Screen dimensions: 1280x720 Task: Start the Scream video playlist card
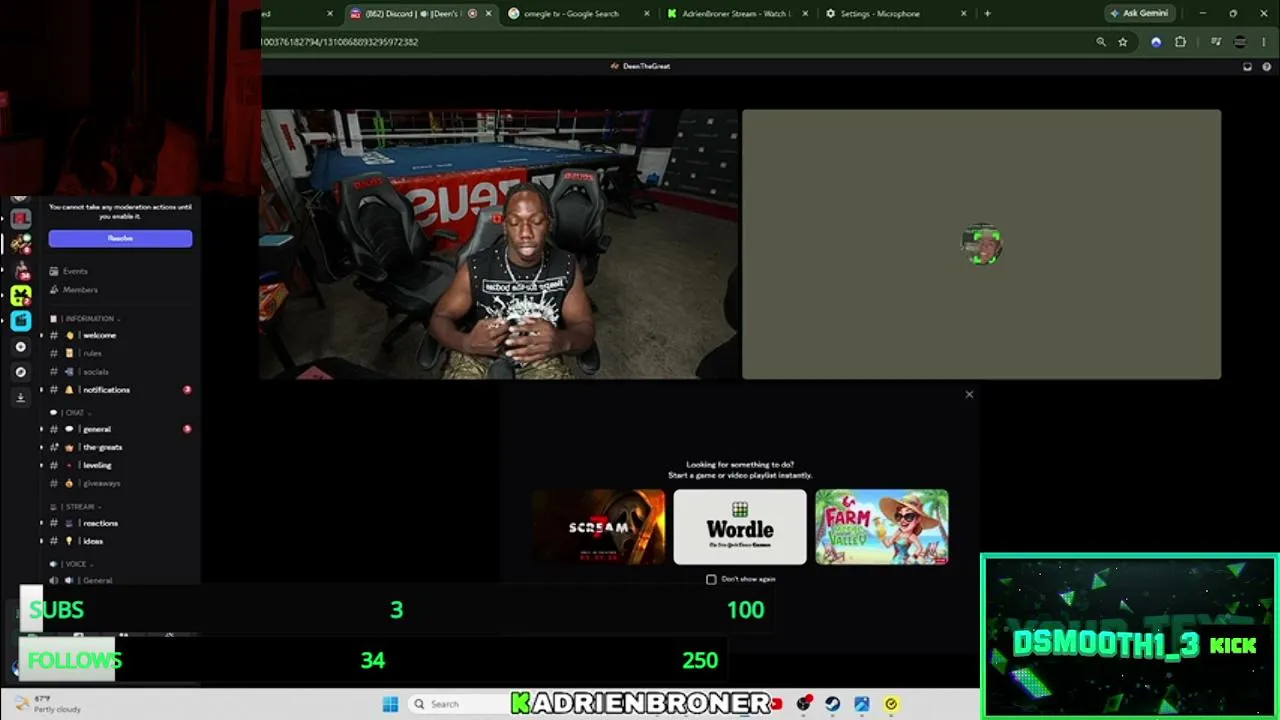click(599, 527)
